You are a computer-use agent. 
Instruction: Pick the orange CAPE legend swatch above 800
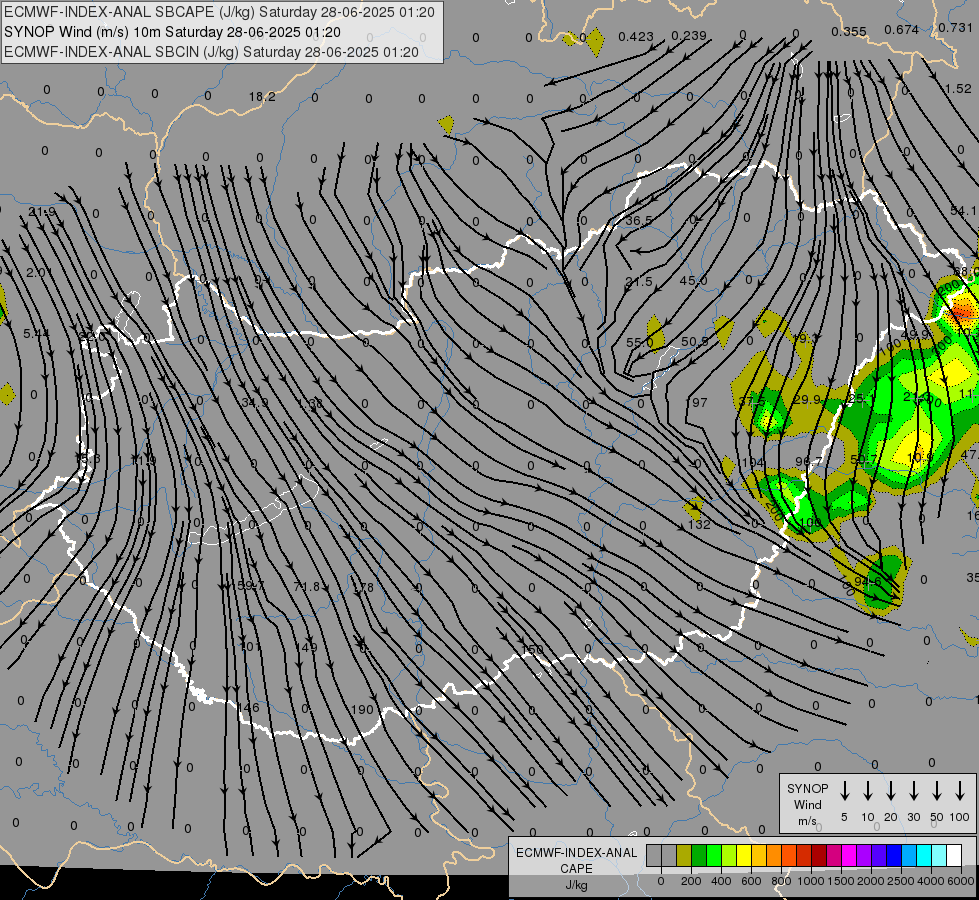(x=774, y=856)
